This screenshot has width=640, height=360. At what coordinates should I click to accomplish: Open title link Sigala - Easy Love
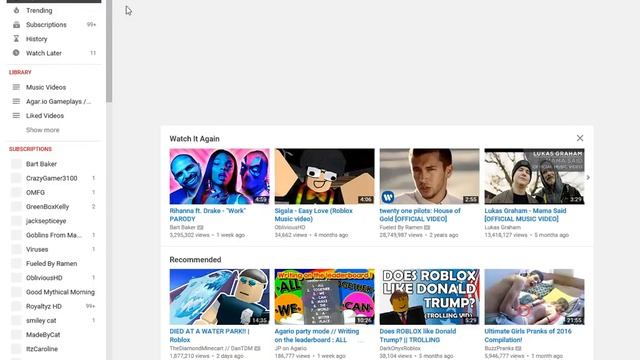tap(313, 215)
